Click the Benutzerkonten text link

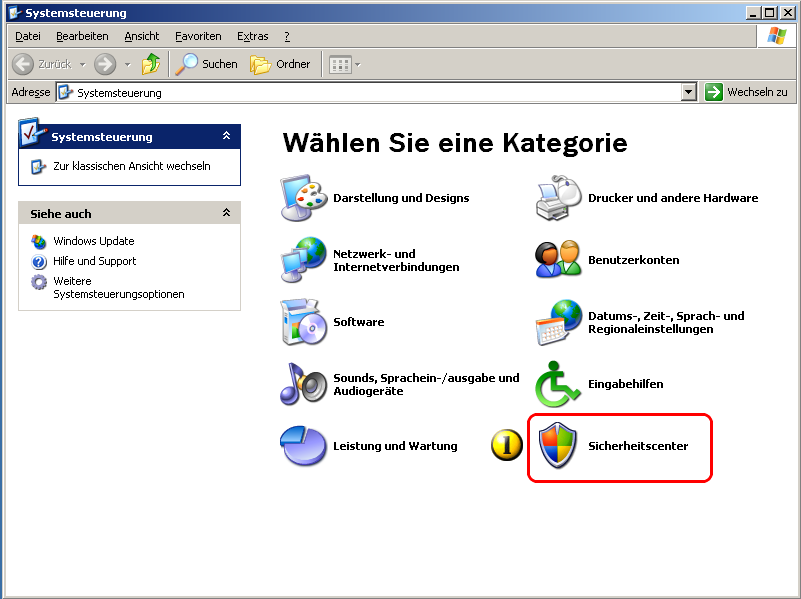(x=633, y=260)
